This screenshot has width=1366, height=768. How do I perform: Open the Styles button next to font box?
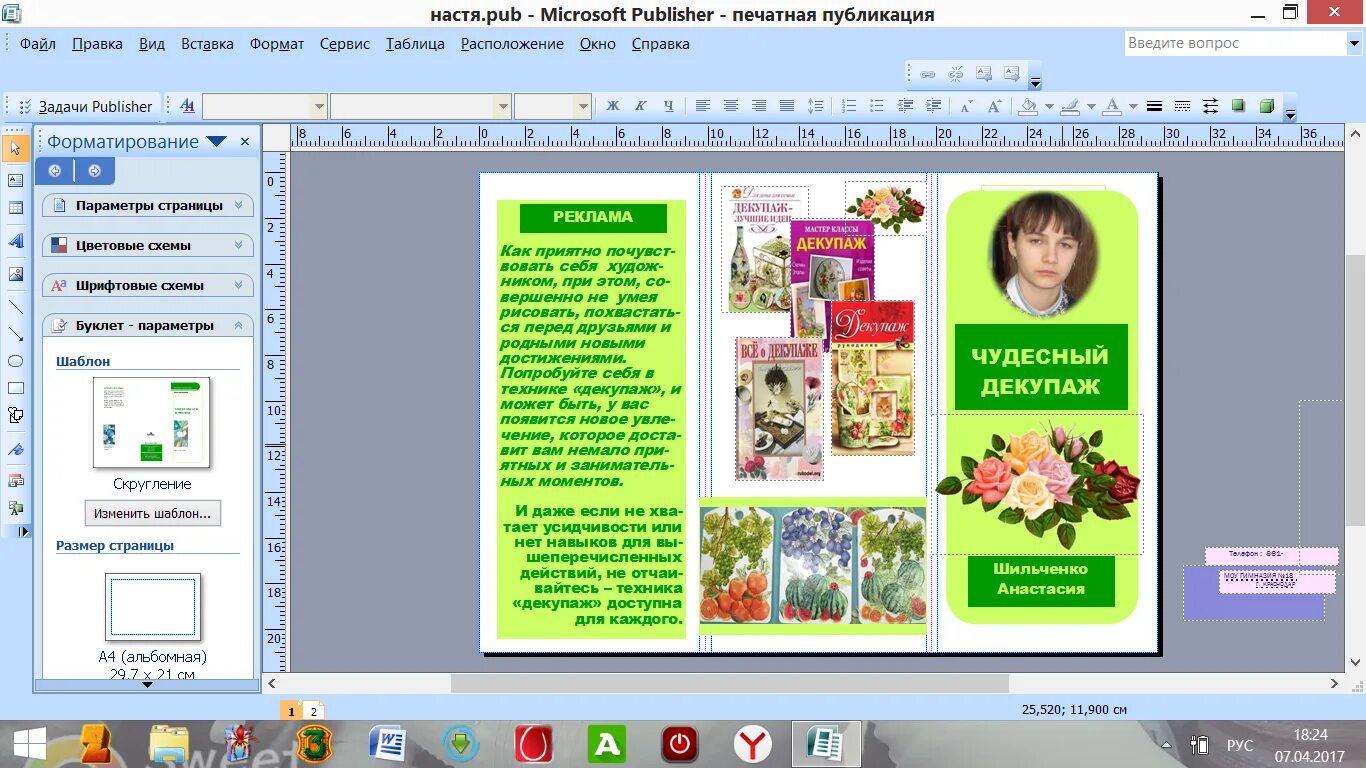187,106
